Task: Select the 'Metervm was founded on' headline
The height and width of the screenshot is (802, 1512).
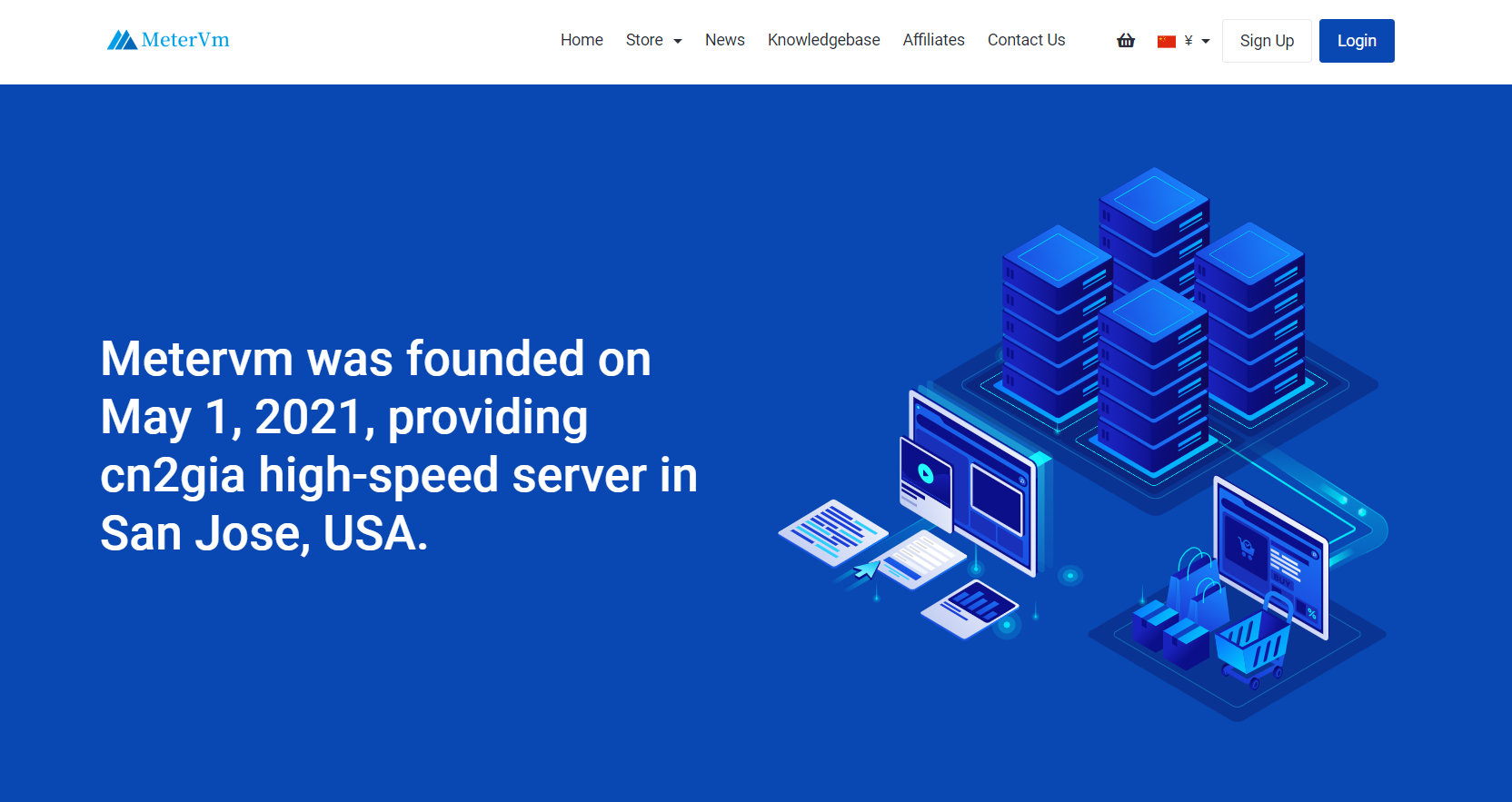Action: click(x=399, y=446)
